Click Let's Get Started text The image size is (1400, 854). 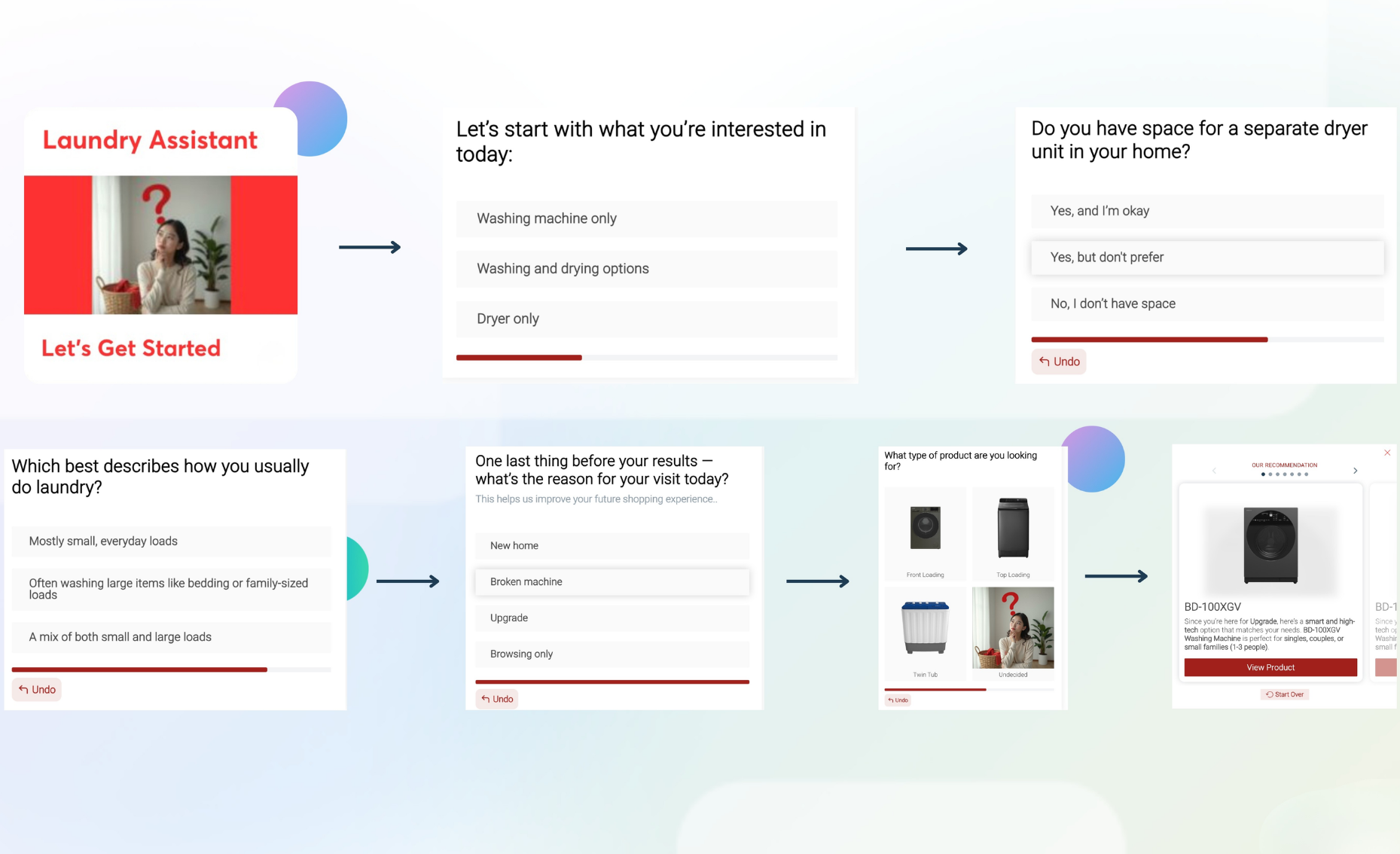131,349
